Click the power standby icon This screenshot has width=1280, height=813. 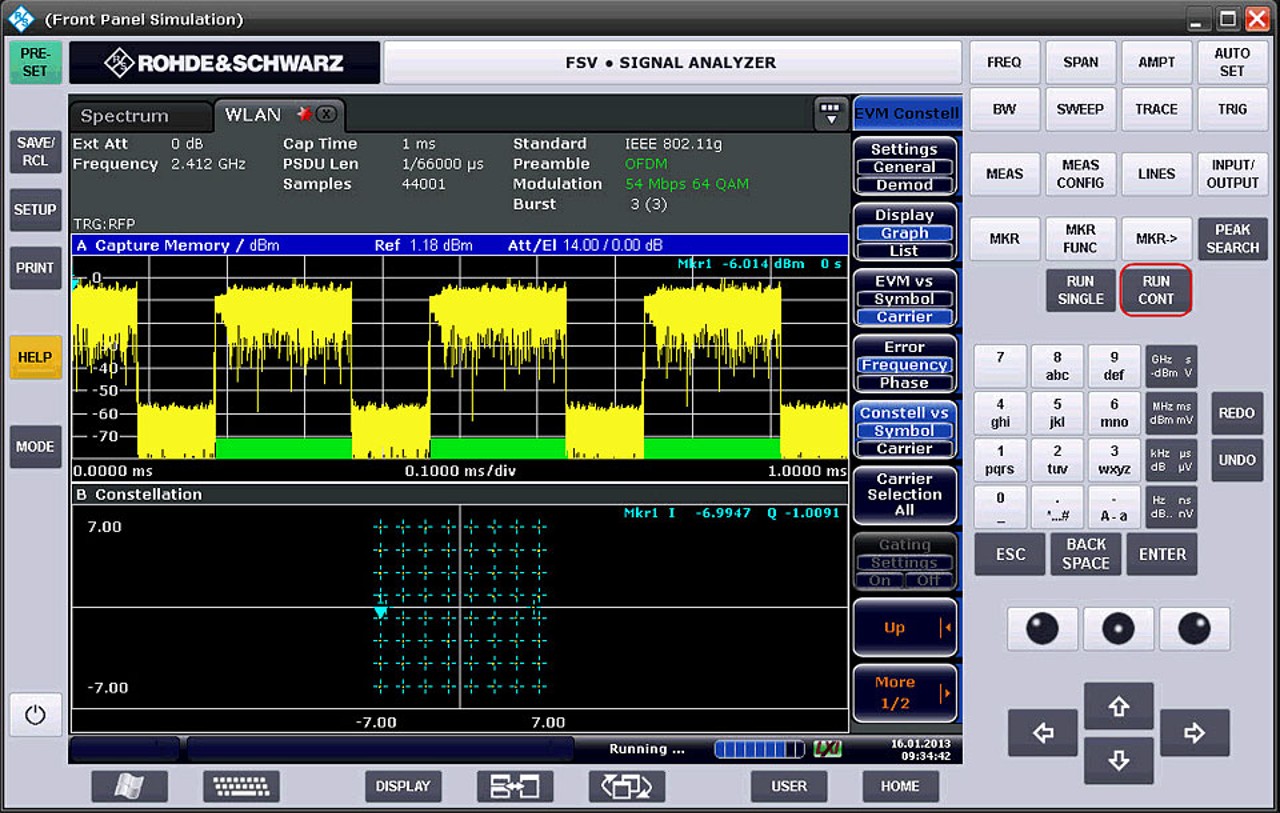pyautogui.click(x=35, y=715)
